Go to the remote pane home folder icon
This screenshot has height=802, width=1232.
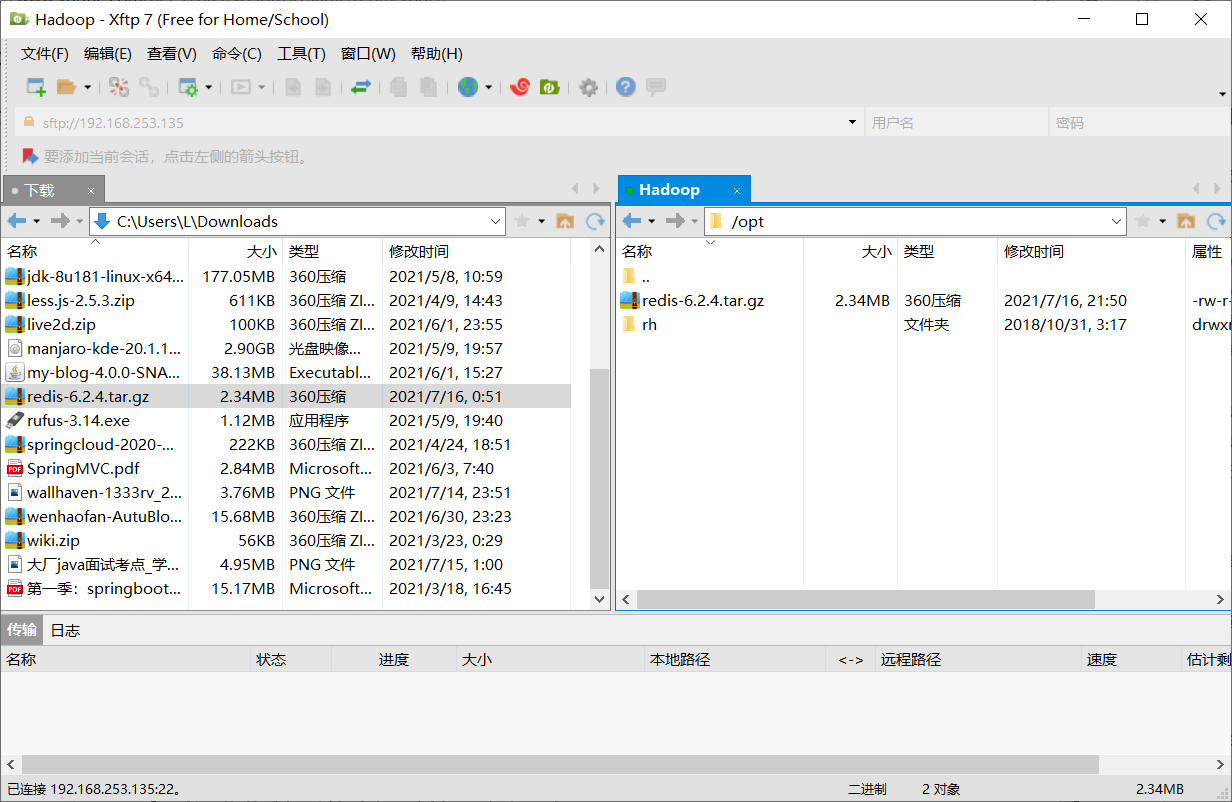[x=1186, y=221]
